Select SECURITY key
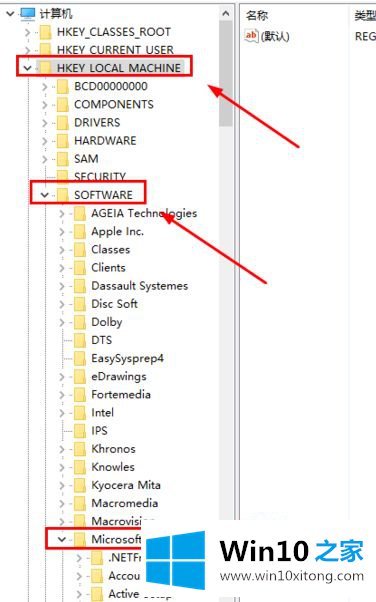Viewport: 376px width, 602px height. (100, 177)
